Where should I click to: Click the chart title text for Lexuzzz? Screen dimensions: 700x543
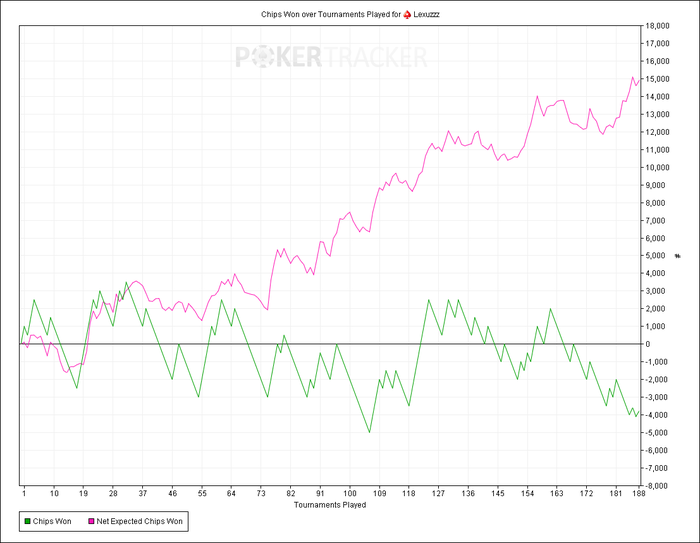(x=350, y=14)
